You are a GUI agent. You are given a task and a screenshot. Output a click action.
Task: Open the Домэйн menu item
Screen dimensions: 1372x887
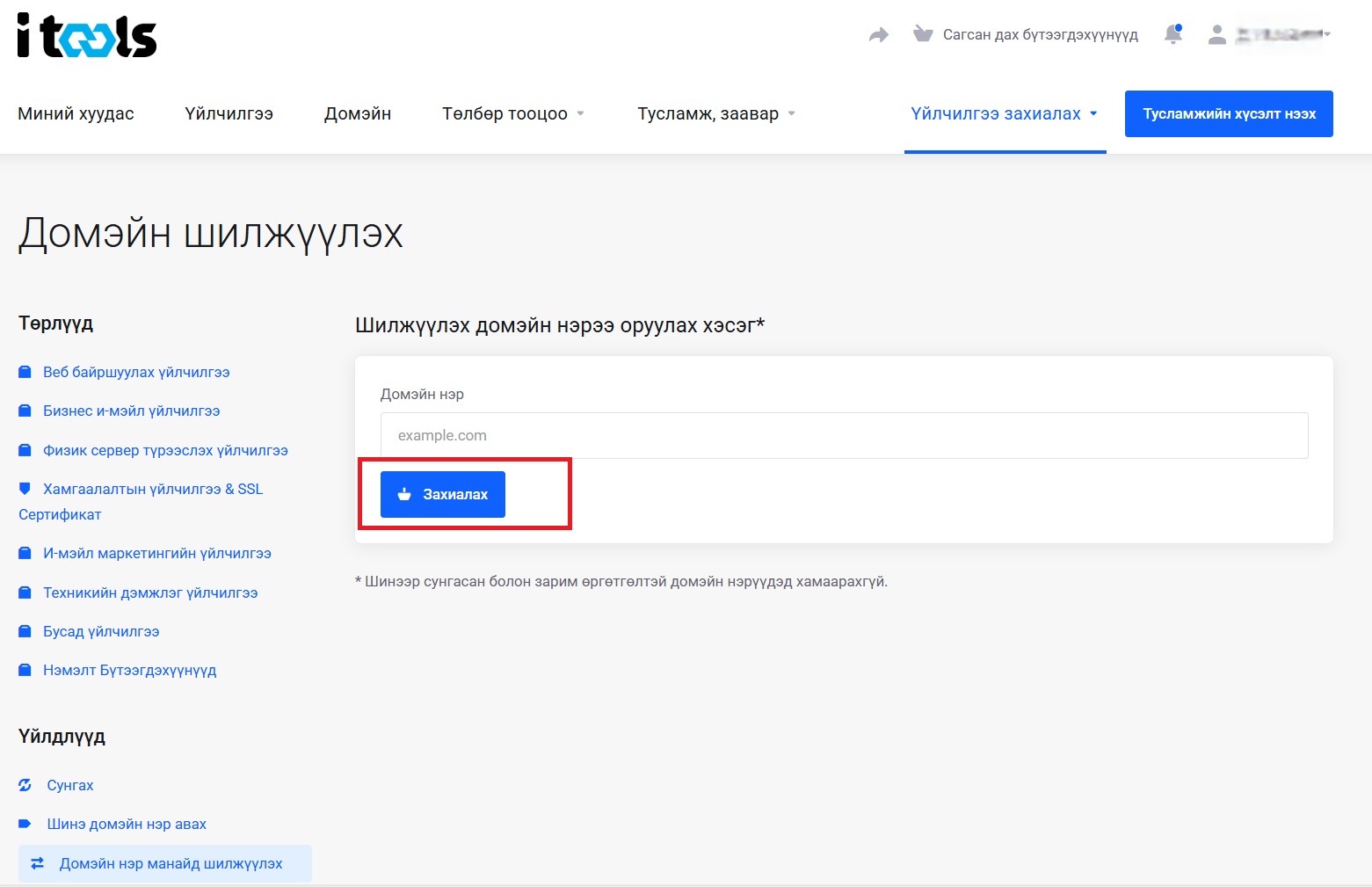pyautogui.click(x=358, y=113)
